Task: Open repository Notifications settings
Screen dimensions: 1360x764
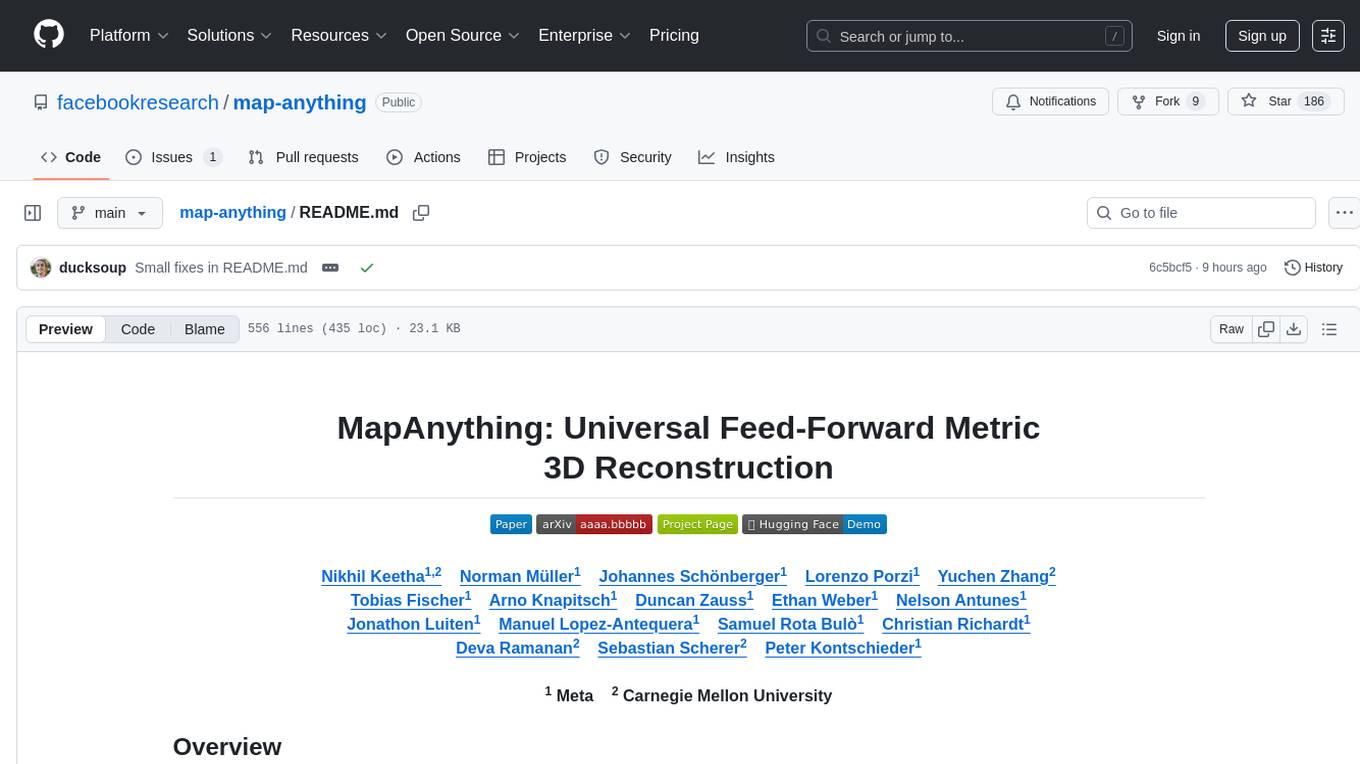Action: [x=1050, y=101]
